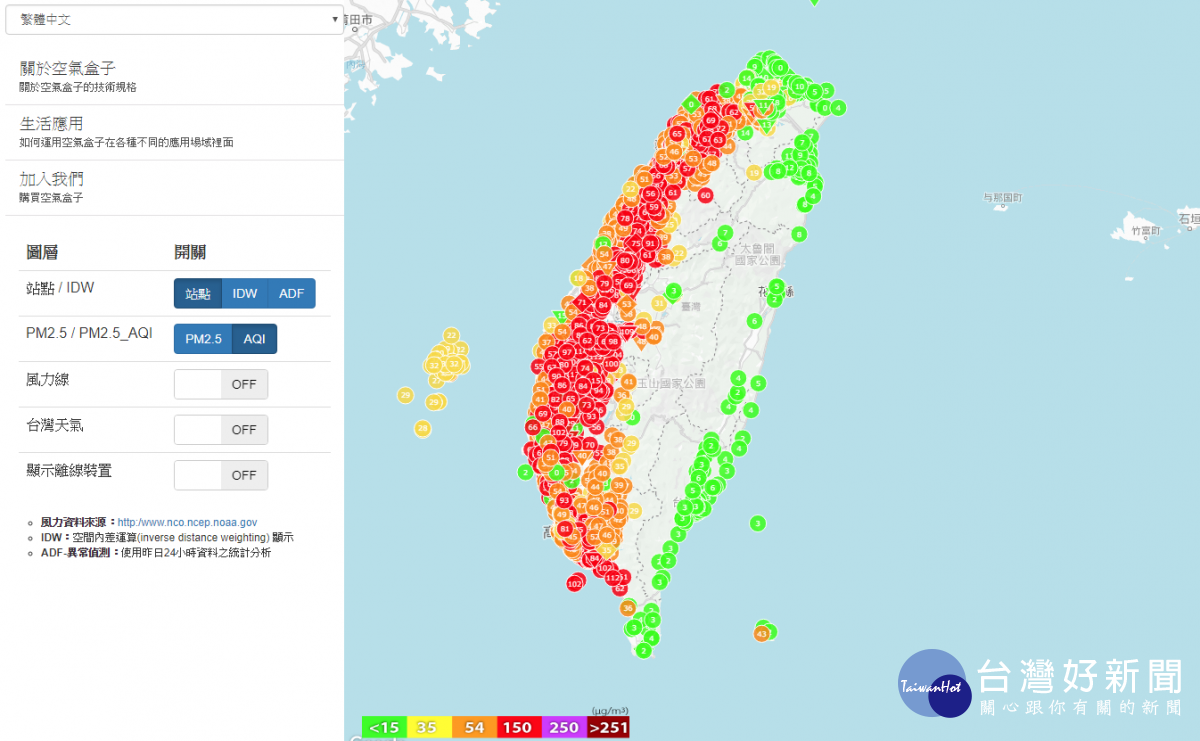
Task: Toggle the 風力線 wind lines switch
Action: click(221, 384)
